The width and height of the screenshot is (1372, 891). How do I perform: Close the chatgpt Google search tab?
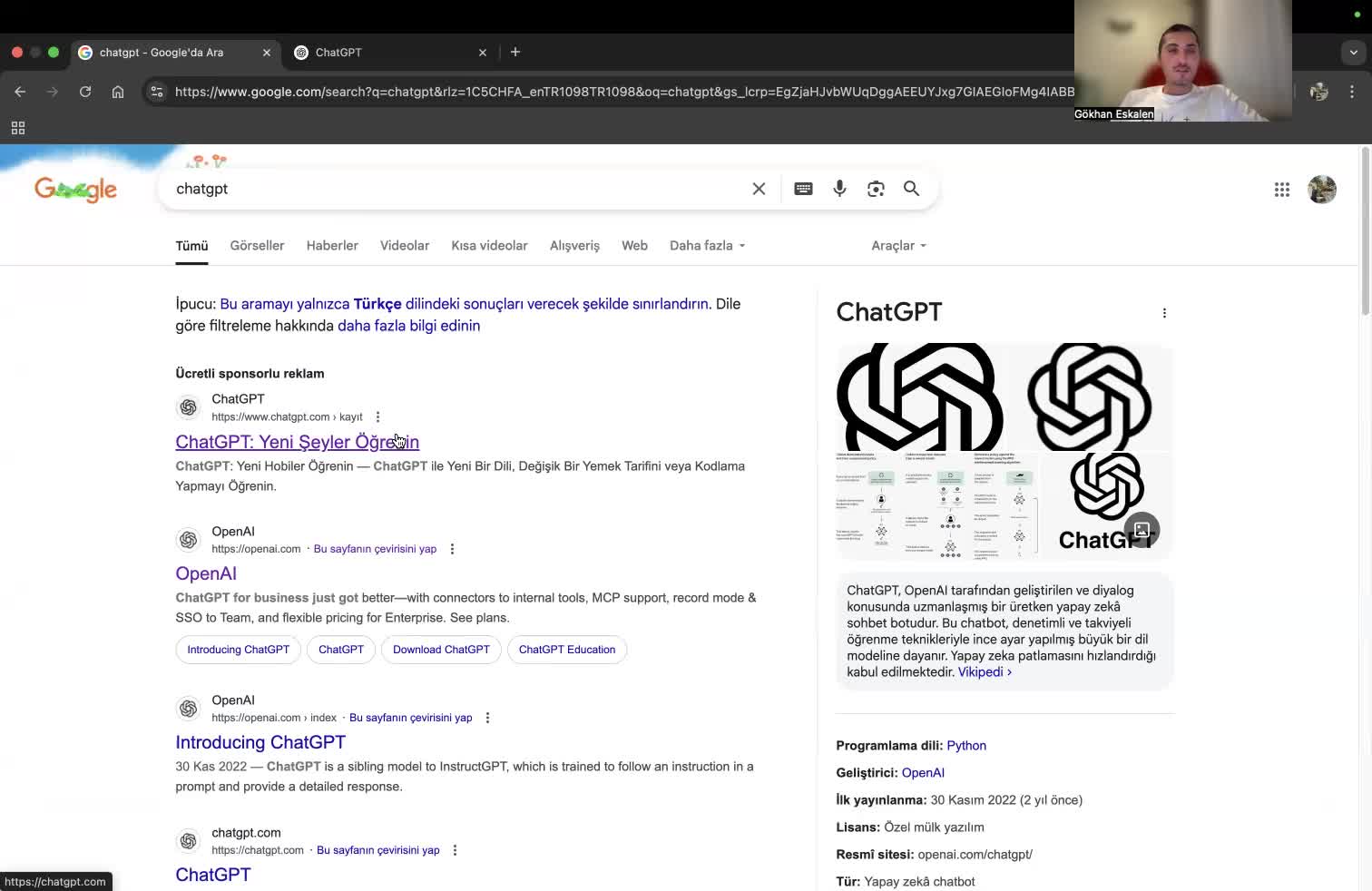[x=267, y=53]
